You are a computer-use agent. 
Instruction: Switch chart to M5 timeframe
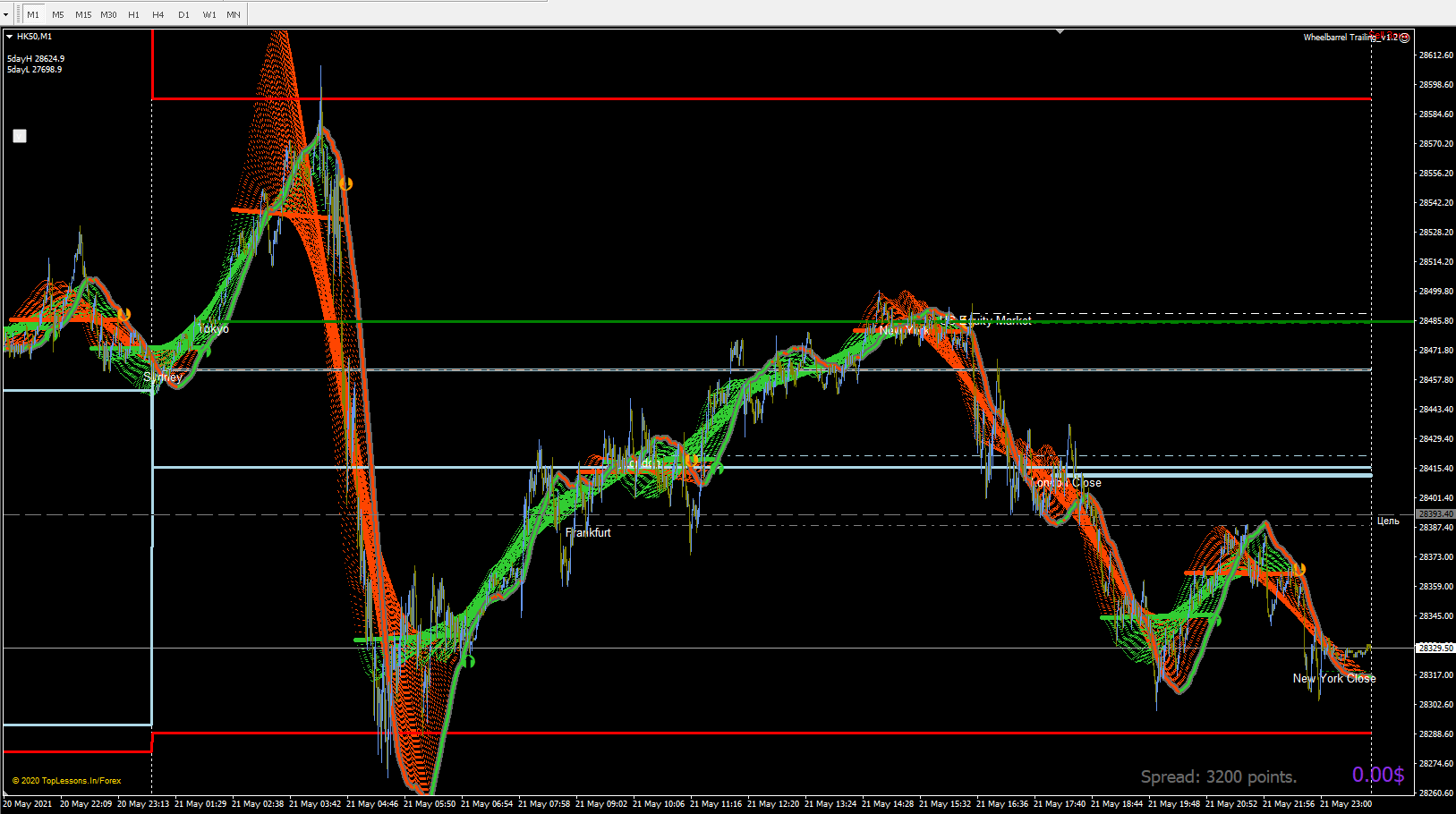coord(58,14)
